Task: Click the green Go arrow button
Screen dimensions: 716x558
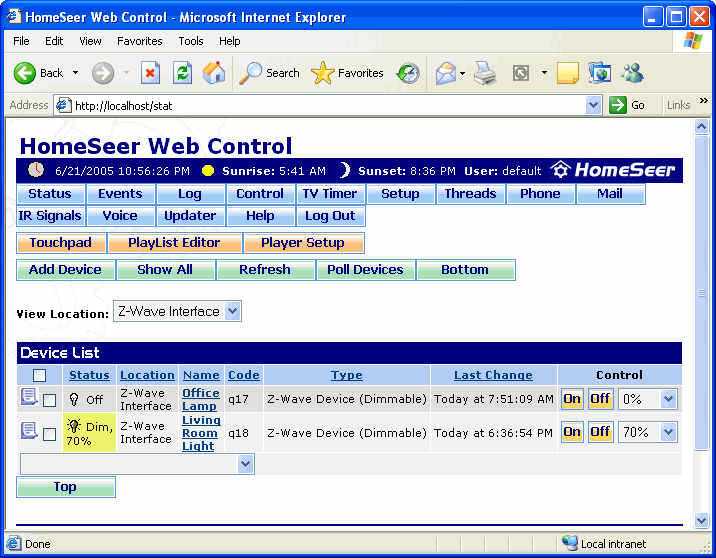Action: (x=617, y=105)
